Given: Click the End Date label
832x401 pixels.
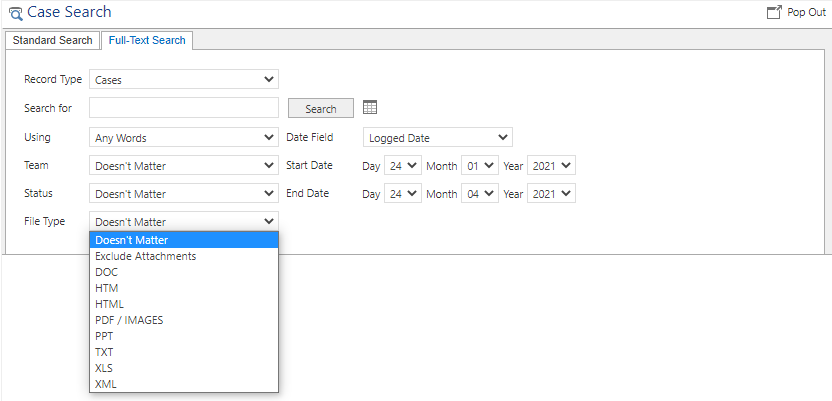Looking at the screenshot, I should pyautogui.click(x=307, y=193).
